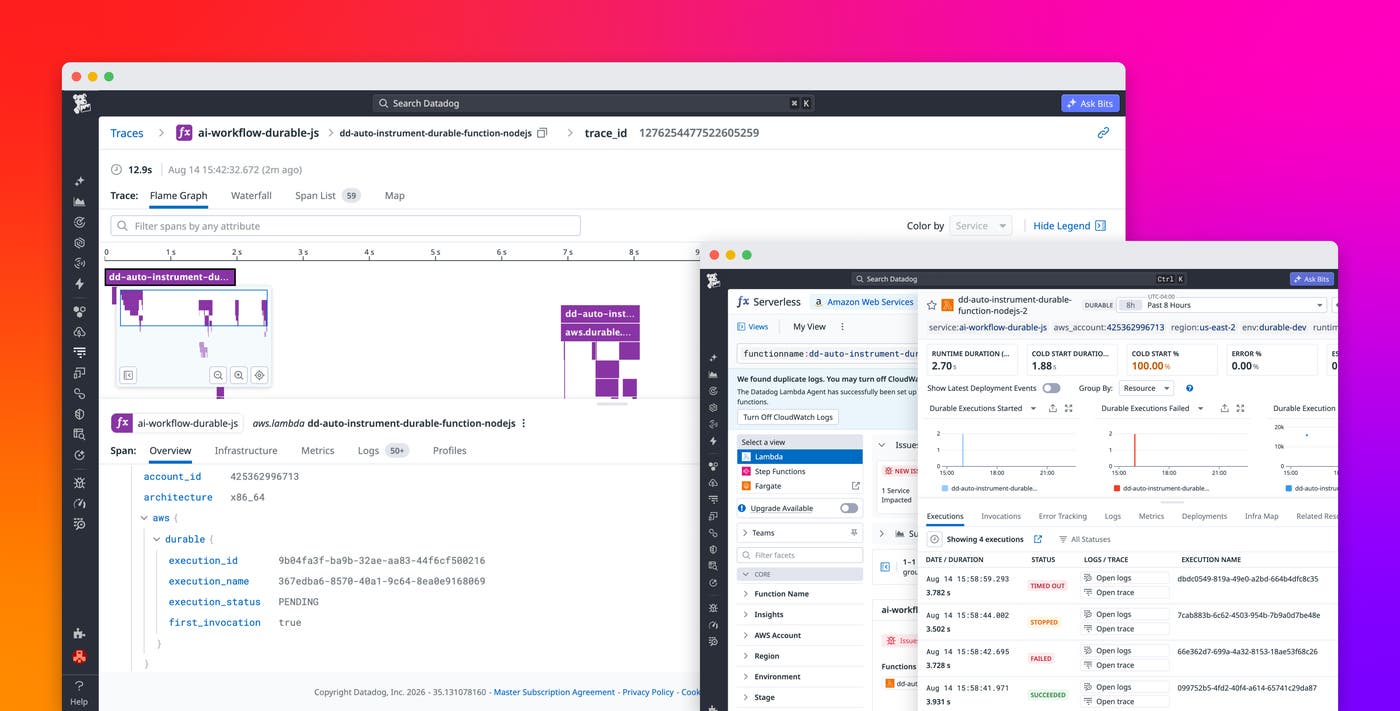Open Help in the Traces window sidebar
Image resolution: width=1400 pixels, height=711 pixels.
tap(79, 692)
